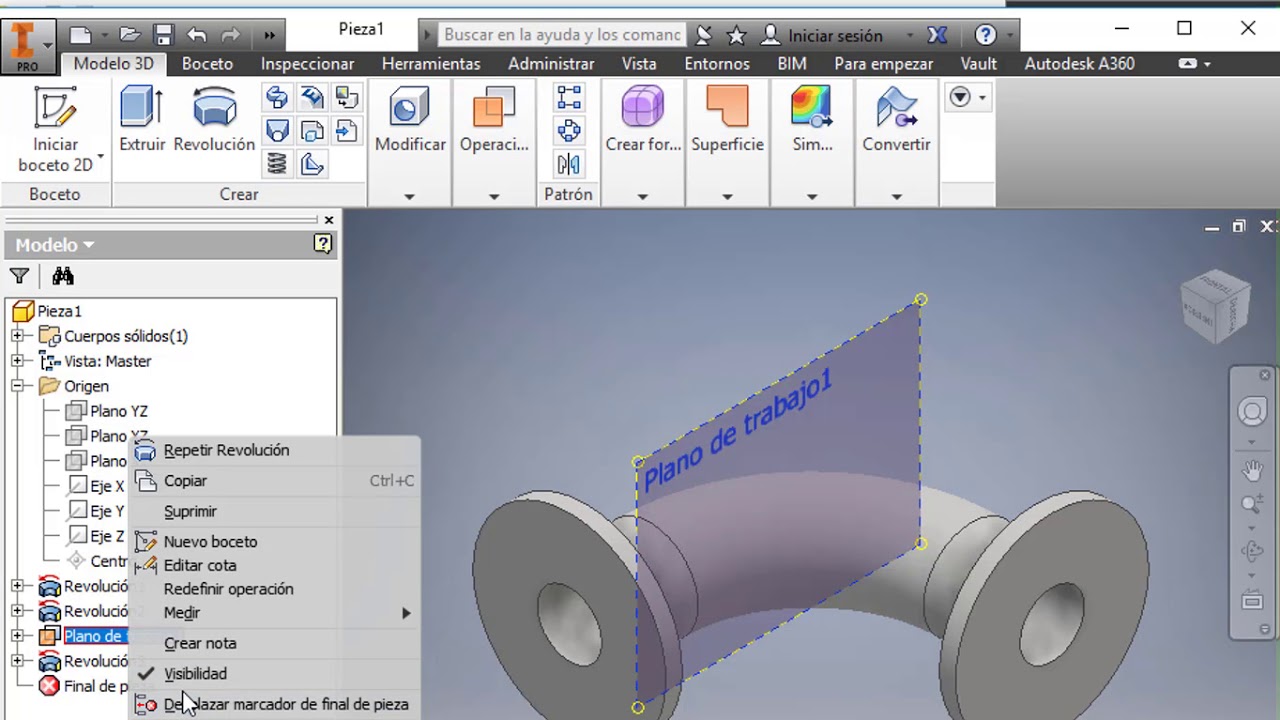Open the Entornos tab

717,63
